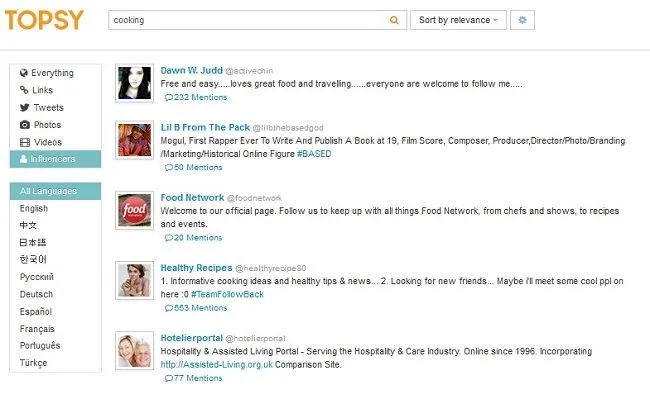Viewport: 650px width, 399px height.
Task: Click speech bubble icon next to 232 Mentions
Action: coord(169,98)
